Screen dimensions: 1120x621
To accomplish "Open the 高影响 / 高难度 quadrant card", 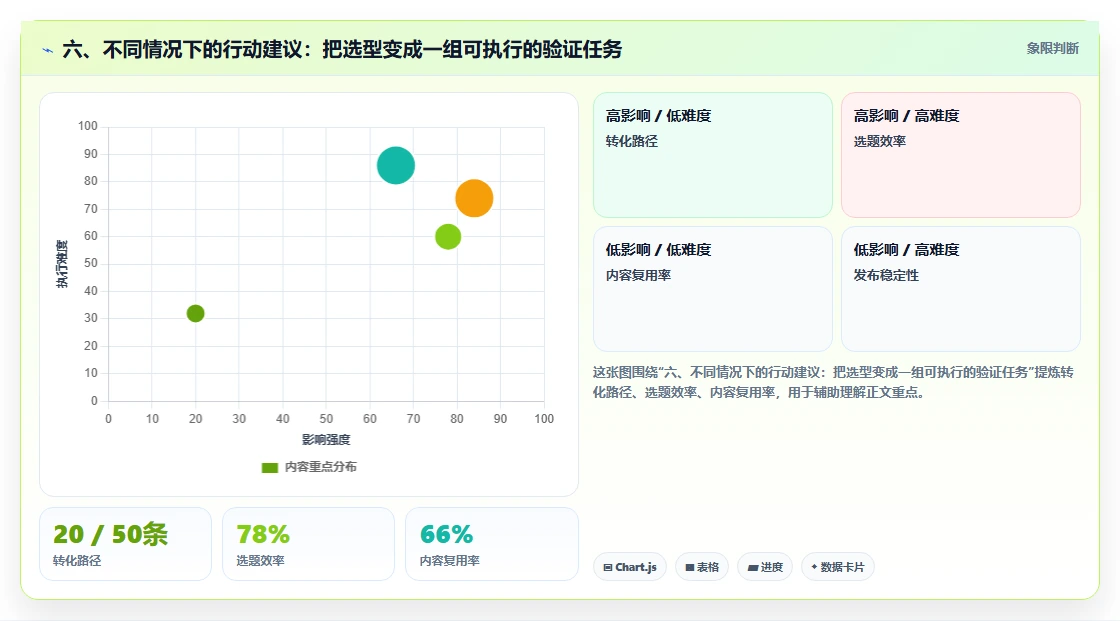I will pos(961,155).
